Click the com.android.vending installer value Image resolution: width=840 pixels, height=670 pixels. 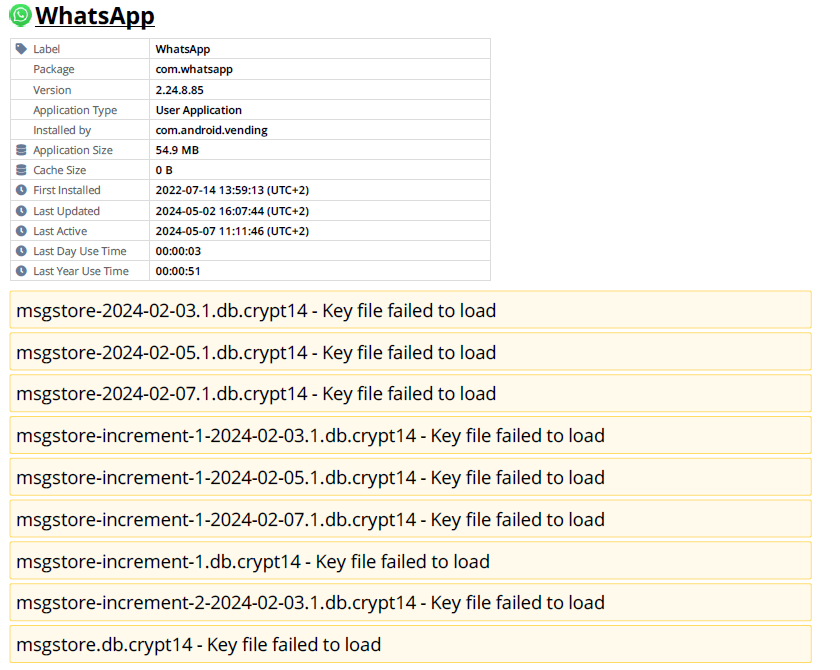point(212,130)
